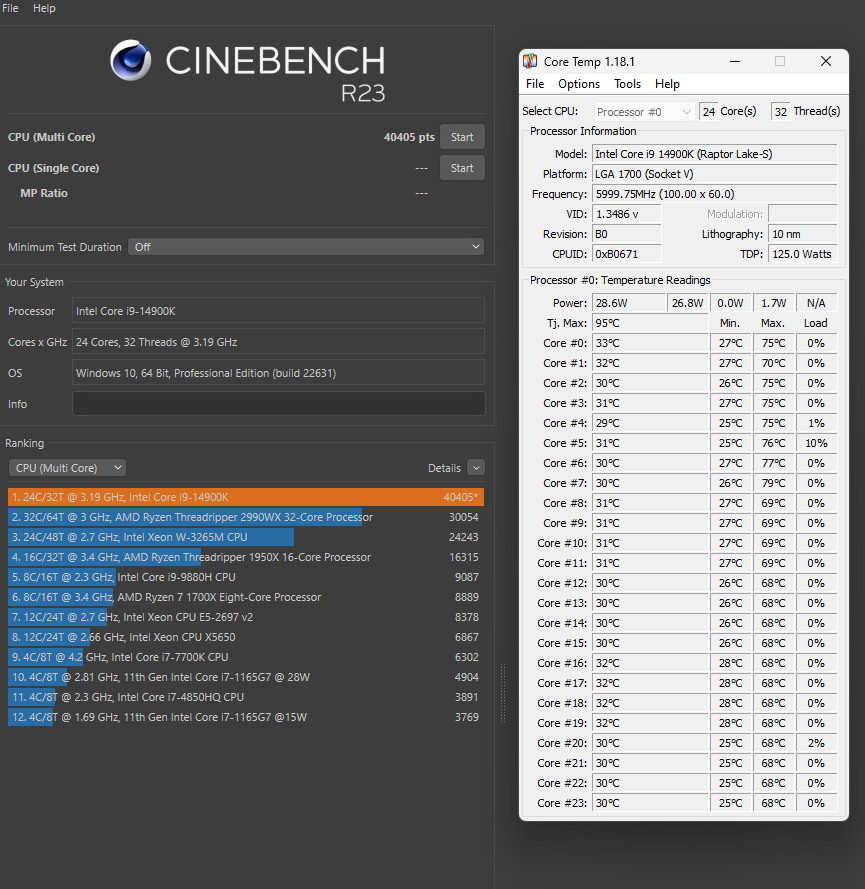The image size is (865, 889).
Task: Close the Core Temp window
Action: [825, 61]
